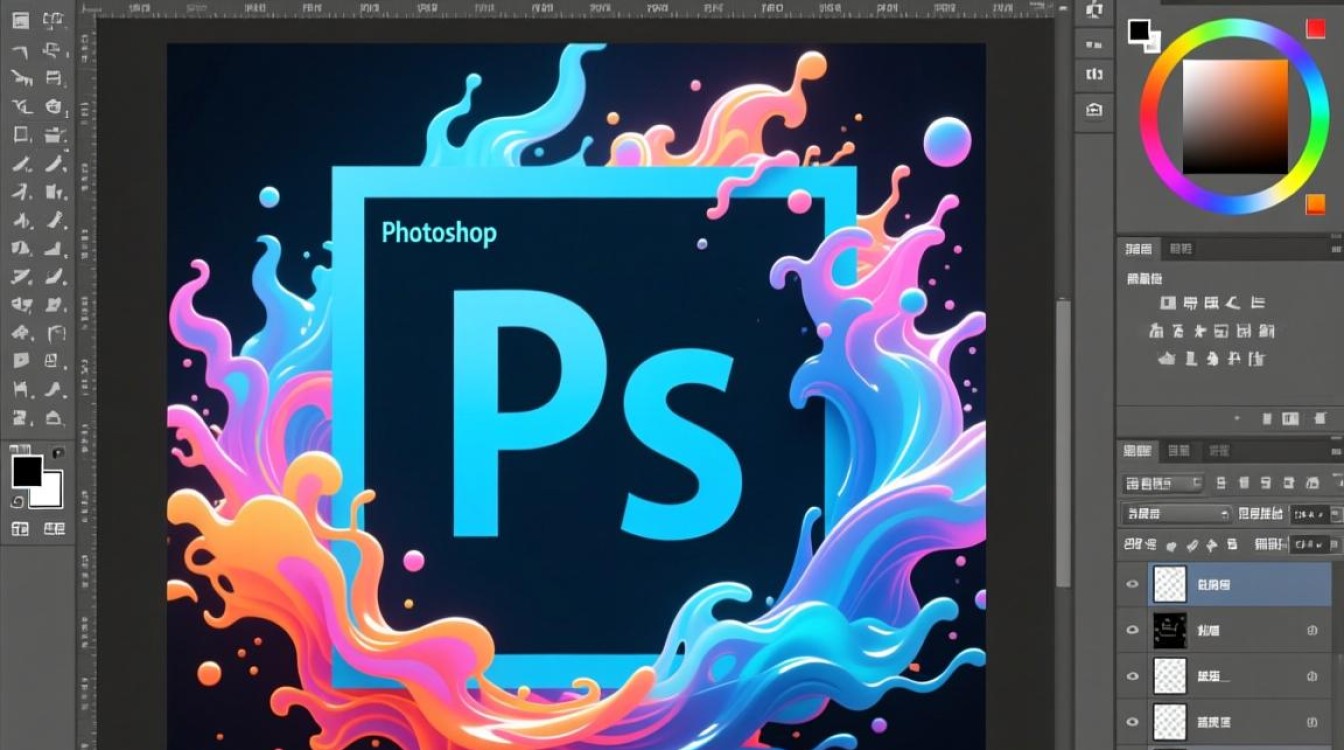Switch to second tab in Layers panel group
The height and width of the screenshot is (750, 1344).
1179,451
